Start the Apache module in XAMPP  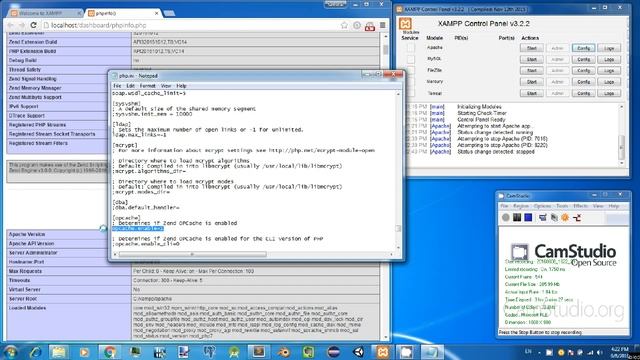(x=531, y=48)
